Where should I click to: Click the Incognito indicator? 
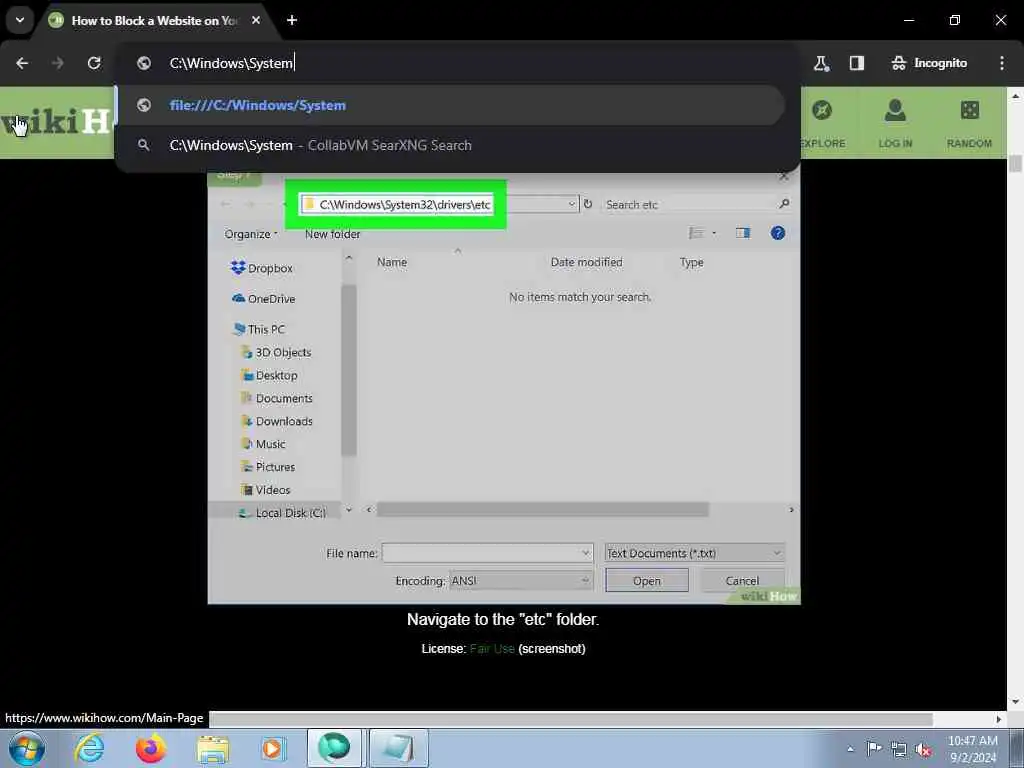pyautogui.click(x=929, y=63)
